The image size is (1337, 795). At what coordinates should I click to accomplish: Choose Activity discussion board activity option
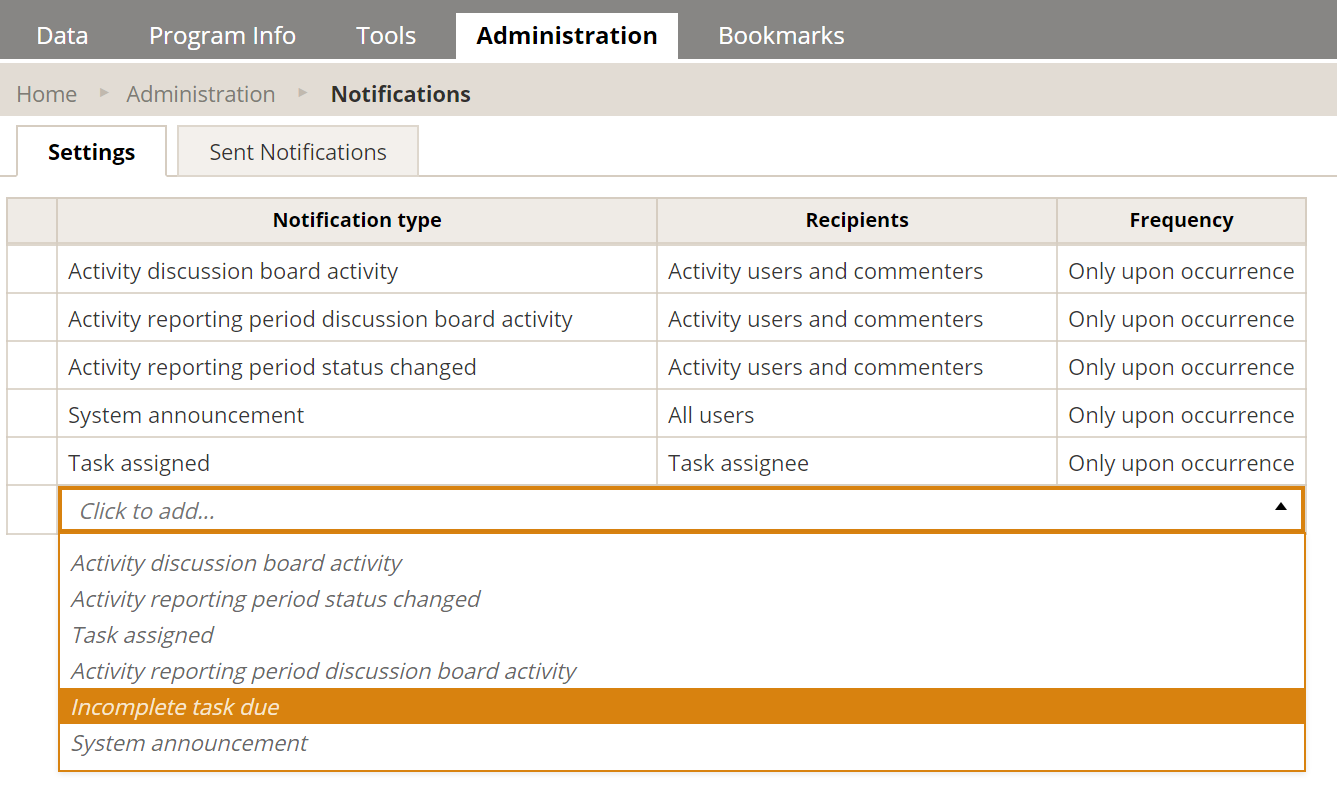682,562
